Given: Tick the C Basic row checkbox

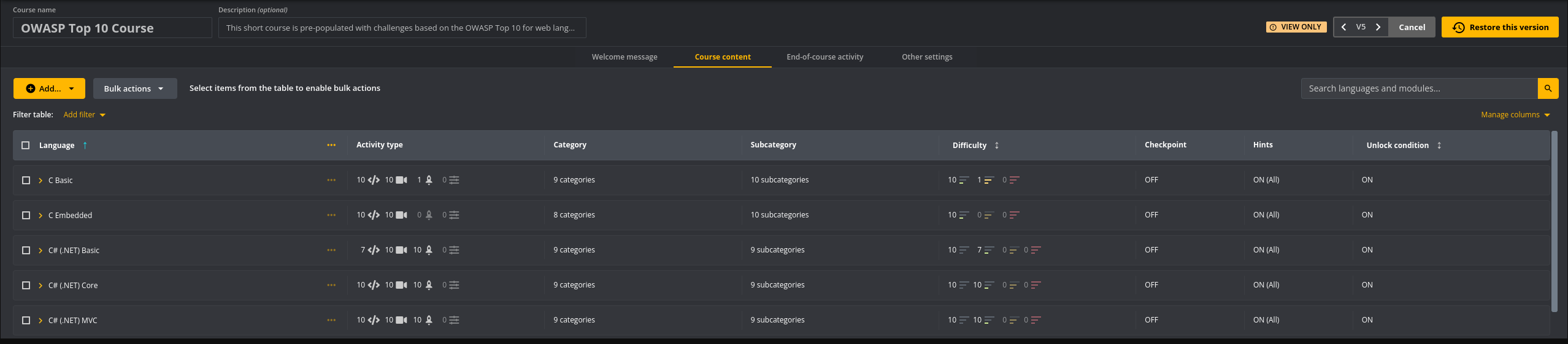Looking at the screenshot, I should pos(26,181).
